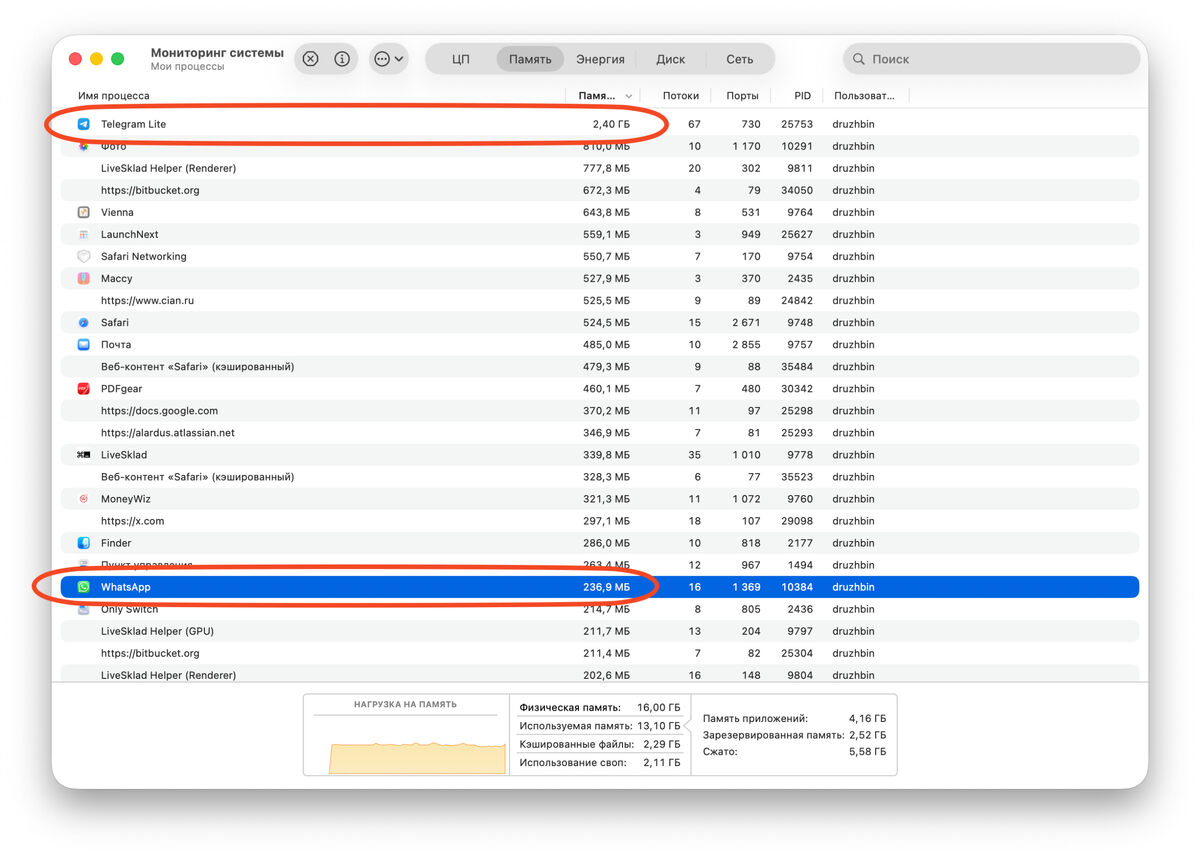Select the MoneyWiz process name

tap(126, 498)
